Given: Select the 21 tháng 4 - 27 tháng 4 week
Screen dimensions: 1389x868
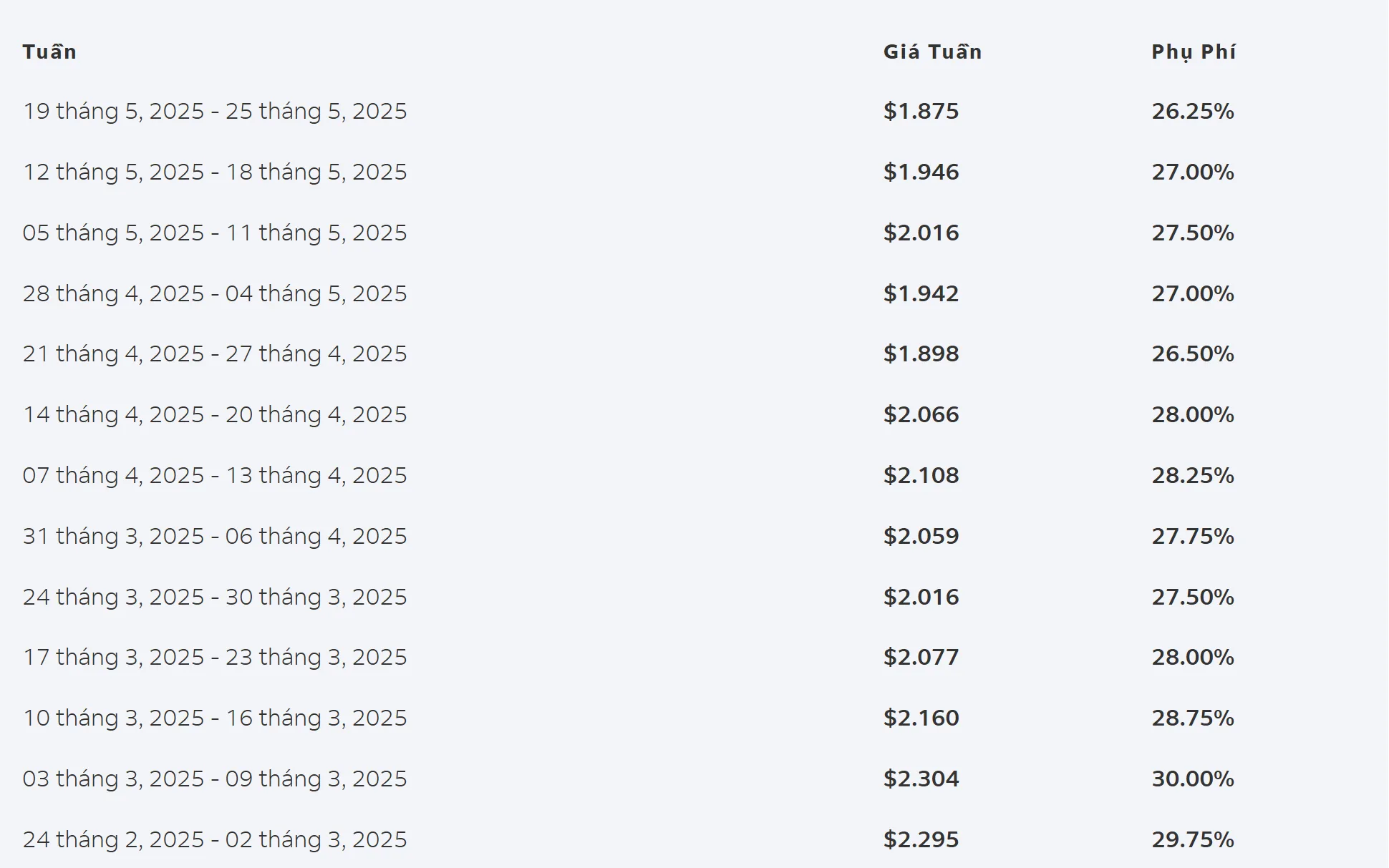Looking at the screenshot, I should pyautogui.click(x=215, y=353).
